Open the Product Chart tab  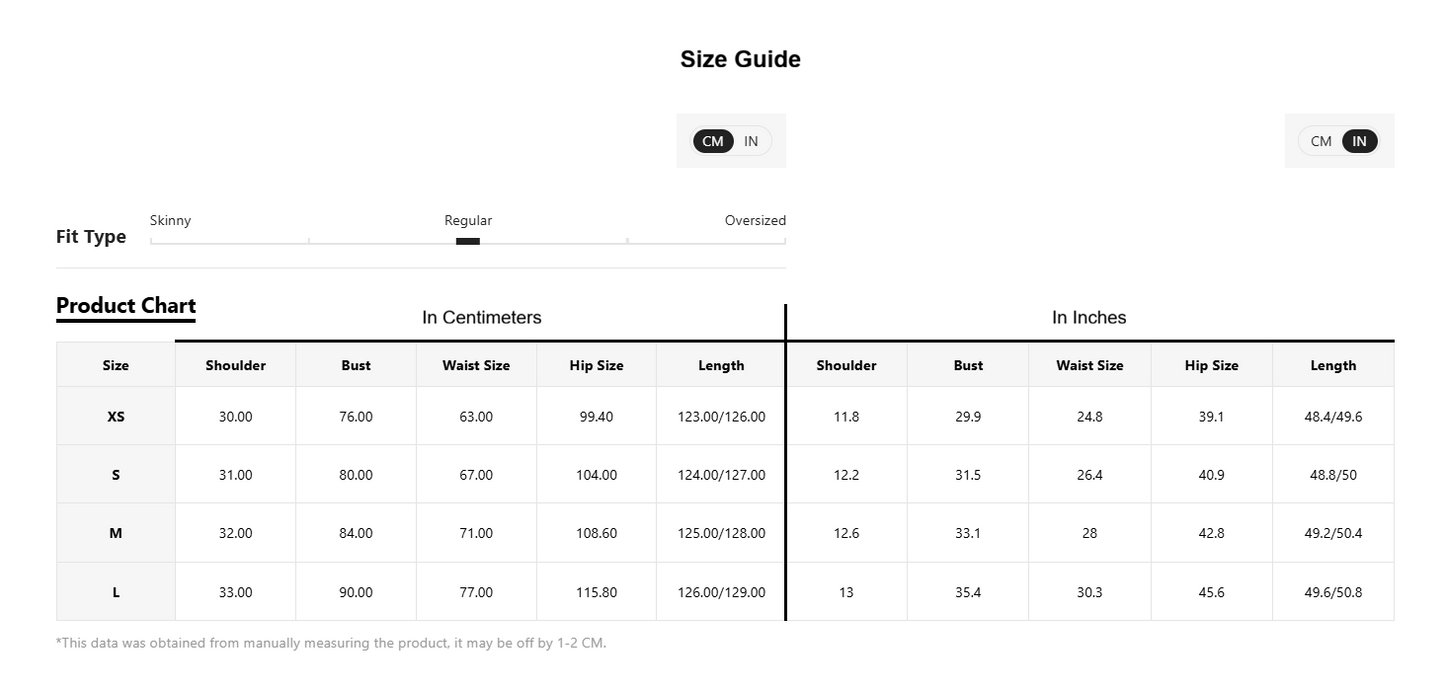click(x=126, y=306)
